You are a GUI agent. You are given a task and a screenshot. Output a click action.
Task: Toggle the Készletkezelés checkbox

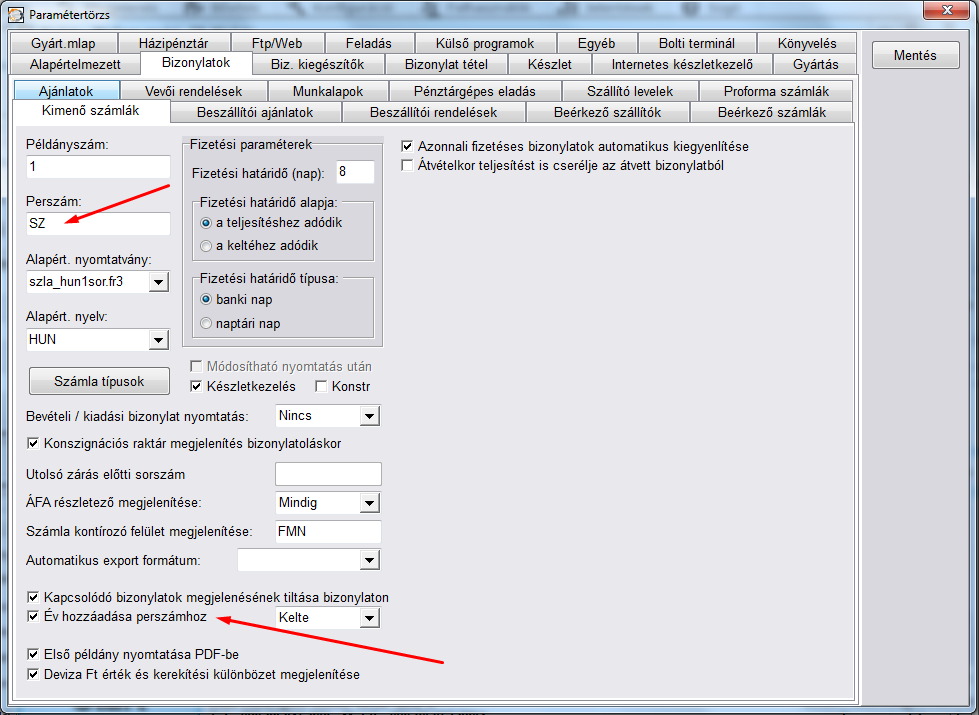197,386
